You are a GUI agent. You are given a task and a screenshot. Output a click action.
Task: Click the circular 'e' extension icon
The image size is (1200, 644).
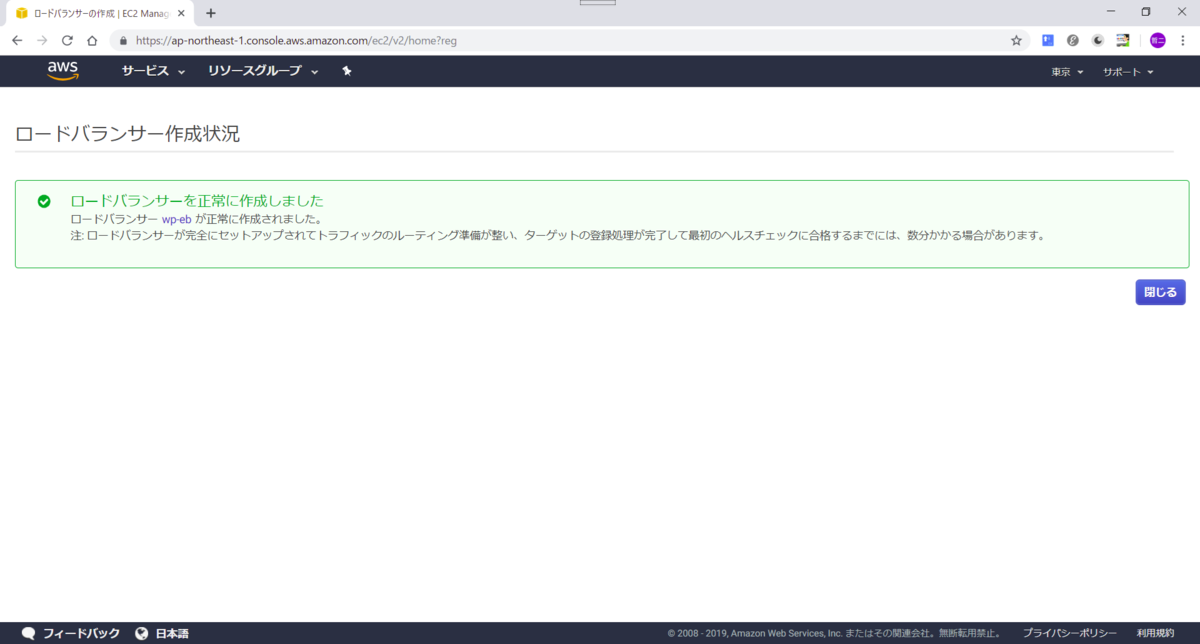[x=1073, y=40]
